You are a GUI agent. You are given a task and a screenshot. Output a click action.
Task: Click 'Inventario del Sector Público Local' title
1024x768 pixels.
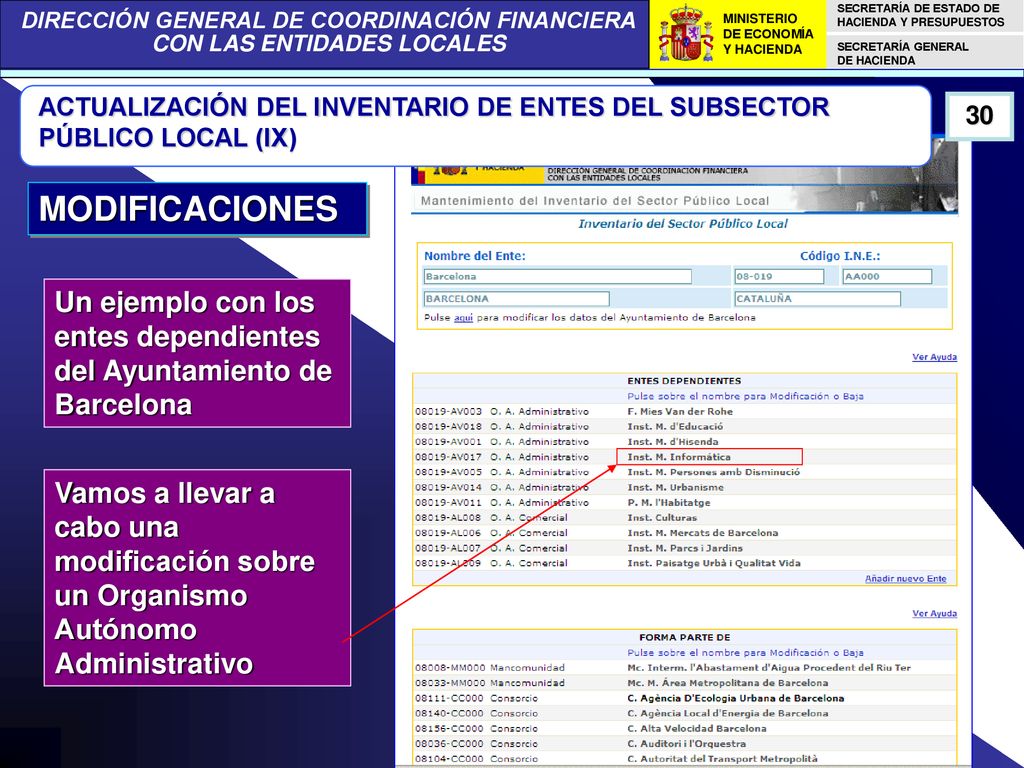(683, 224)
